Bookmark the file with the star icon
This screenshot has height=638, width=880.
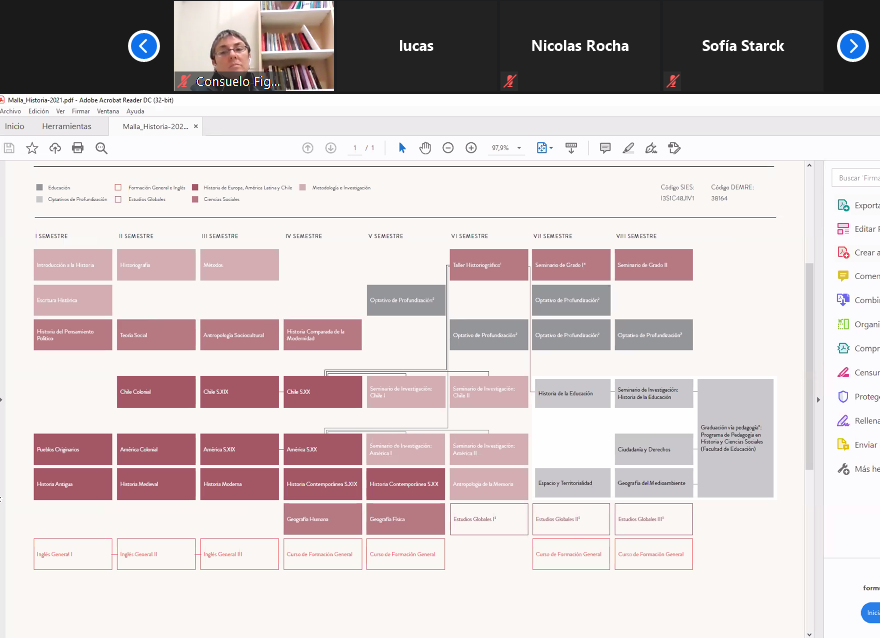(x=32, y=148)
